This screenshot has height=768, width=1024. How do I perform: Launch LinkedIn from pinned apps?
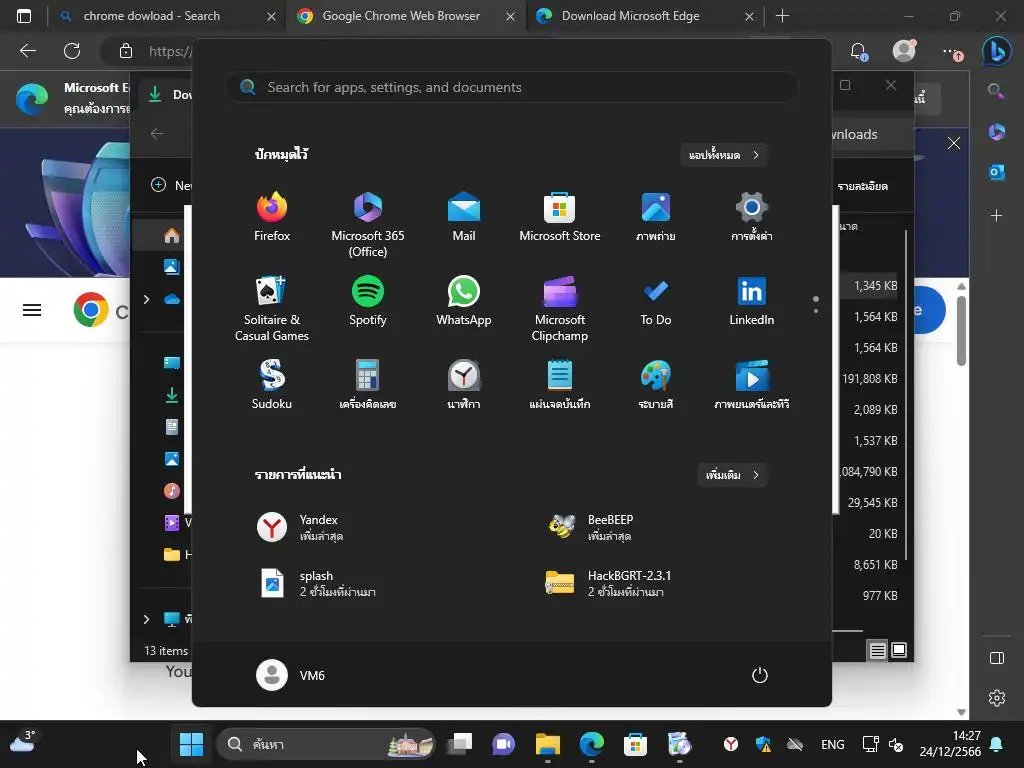tap(752, 301)
